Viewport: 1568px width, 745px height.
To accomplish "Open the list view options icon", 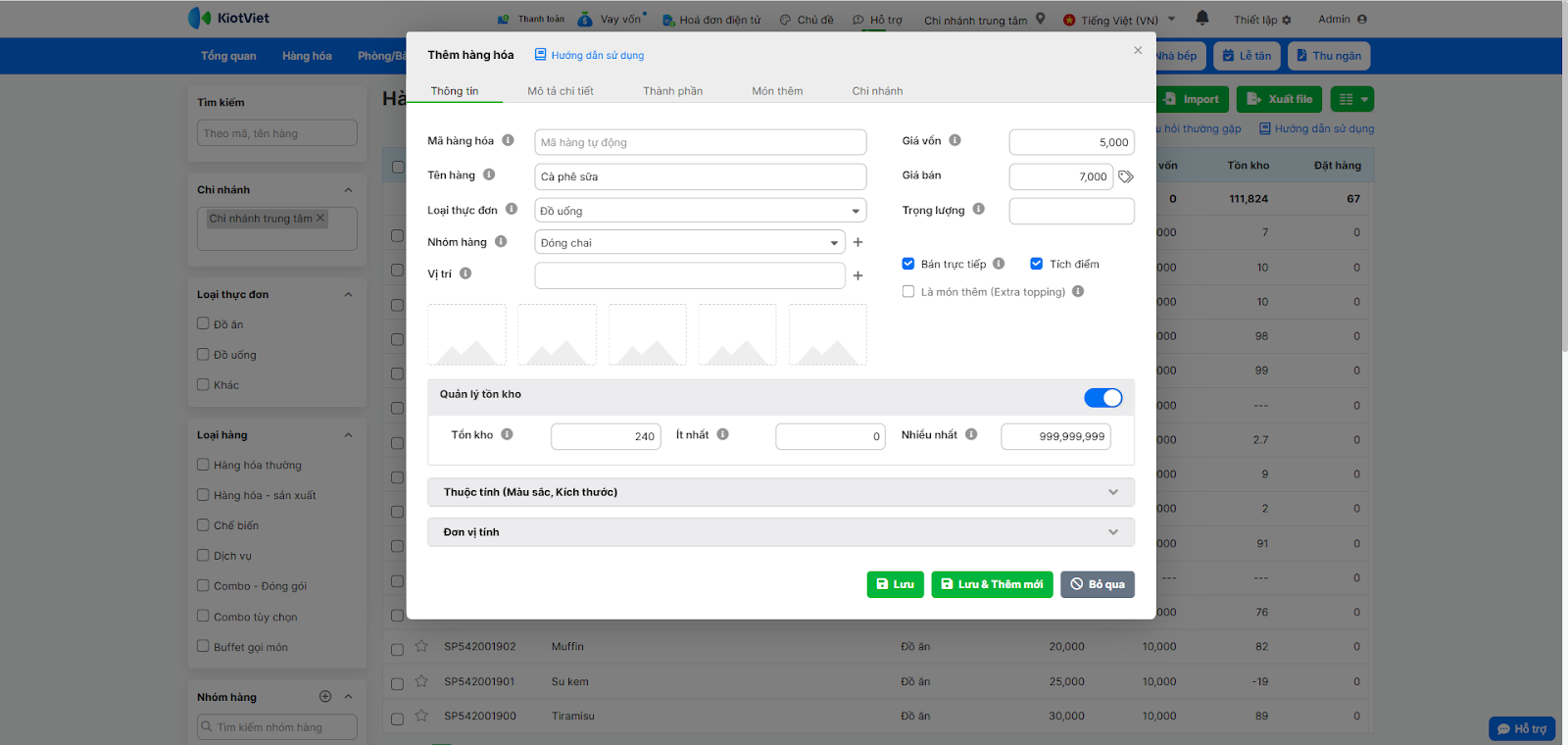I will pyautogui.click(x=1352, y=99).
